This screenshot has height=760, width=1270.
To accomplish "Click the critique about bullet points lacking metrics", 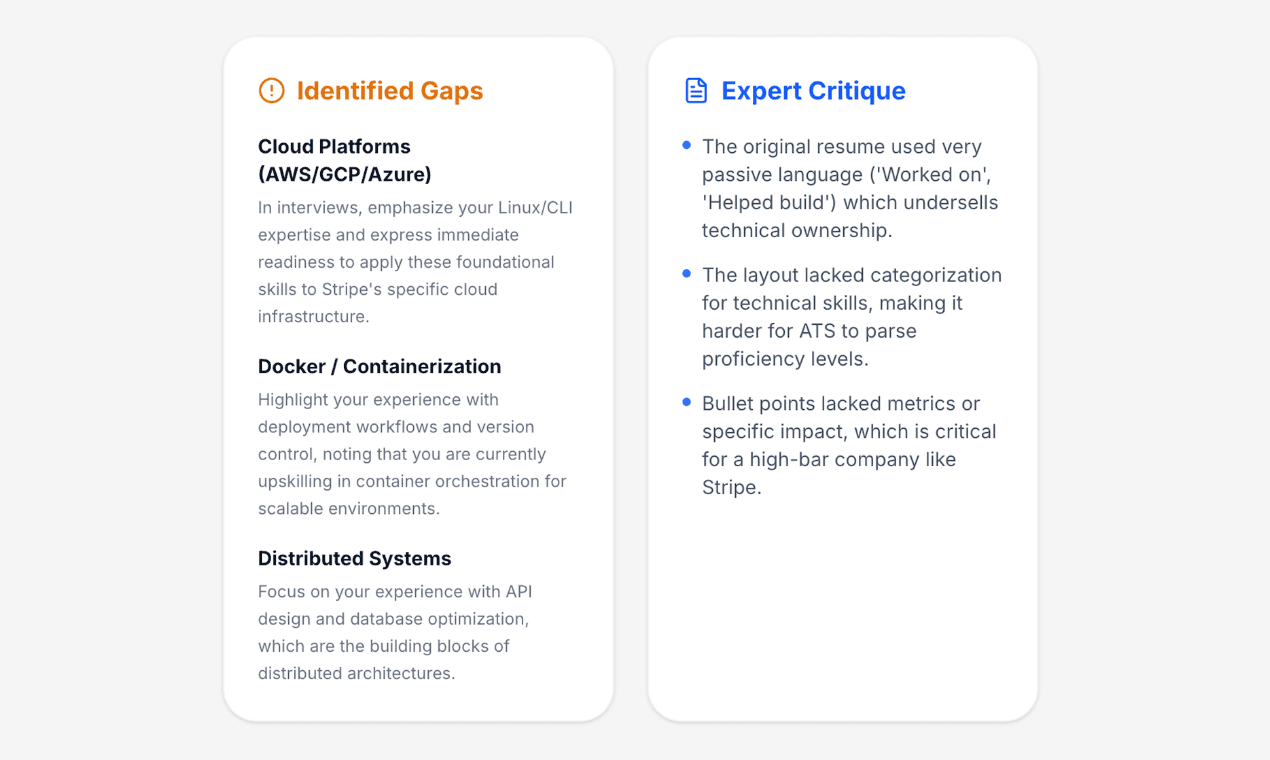I will [x=848, y=446].
